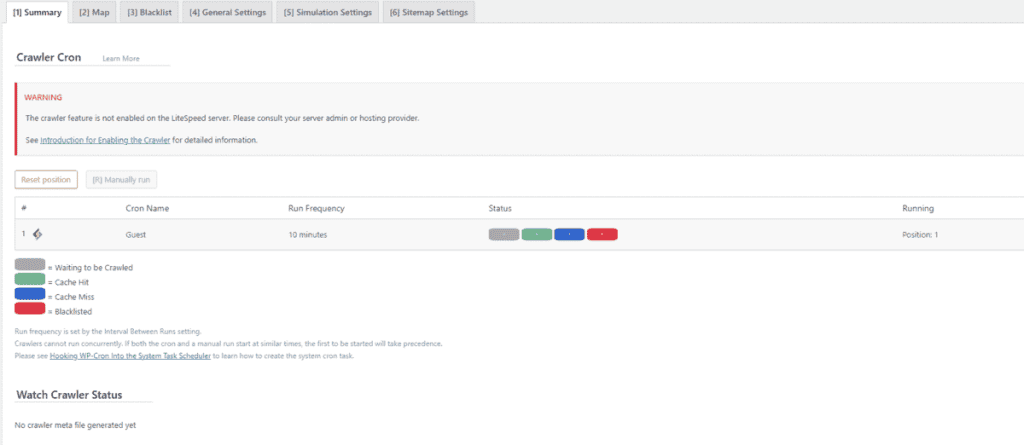
Task: Open the Blacklist tab
Action: pyautogui.click(x=149, y=12)
